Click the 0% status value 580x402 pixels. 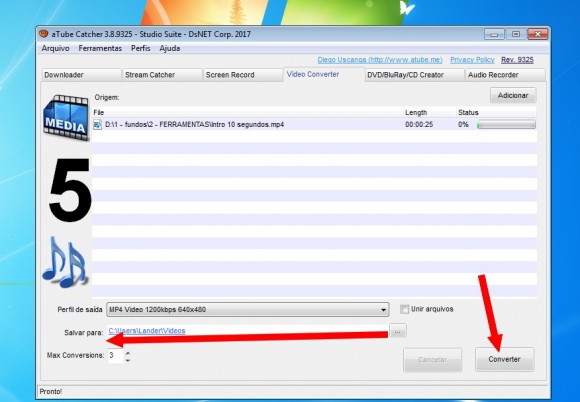pyautogui.click(x=463, y=125)
